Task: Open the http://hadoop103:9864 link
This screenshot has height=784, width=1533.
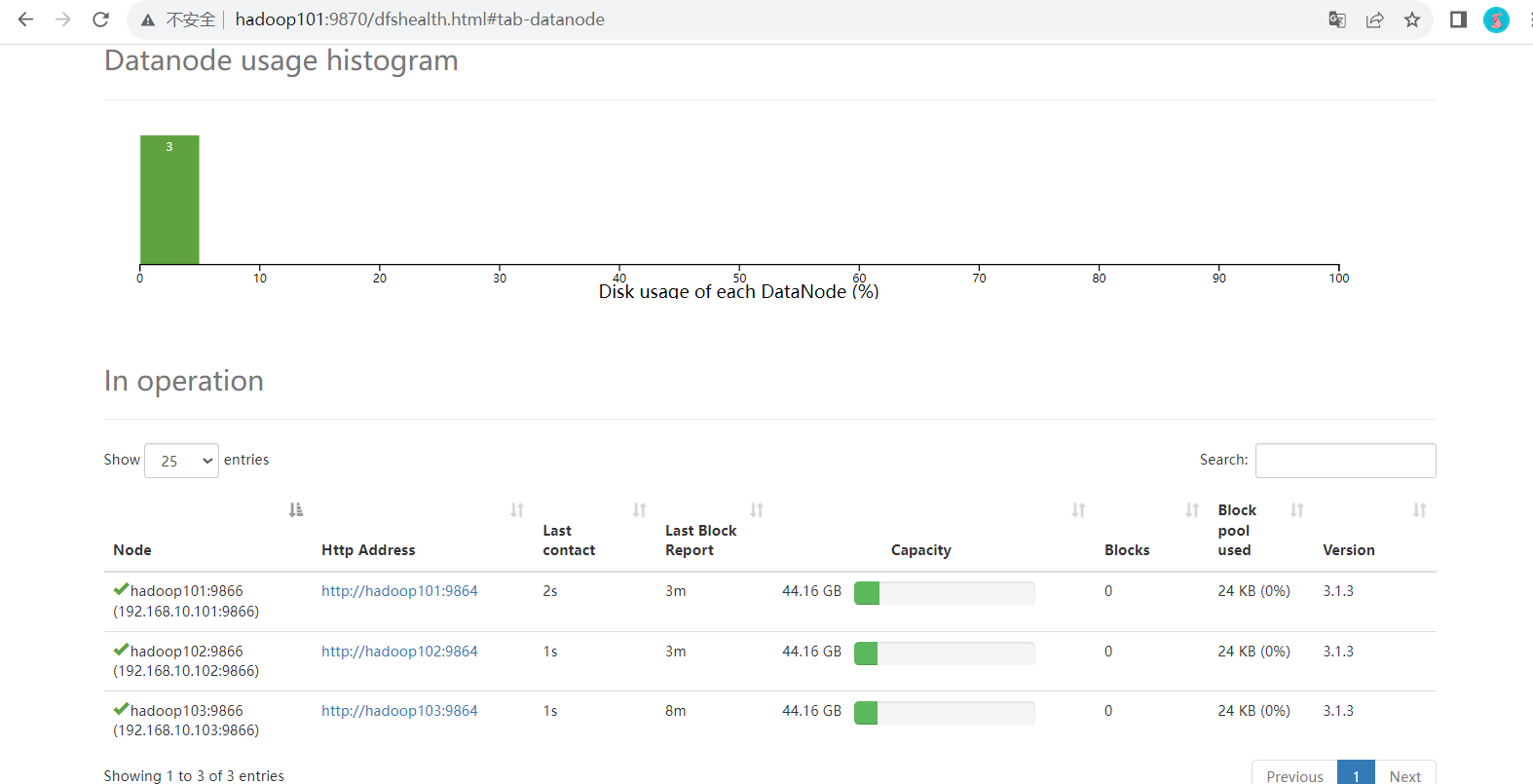Action: 399,711
